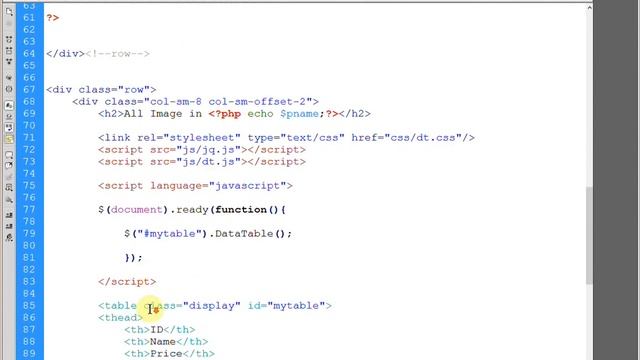
Task: Click the Expand All icon
Action: click(x=9, y=62)
